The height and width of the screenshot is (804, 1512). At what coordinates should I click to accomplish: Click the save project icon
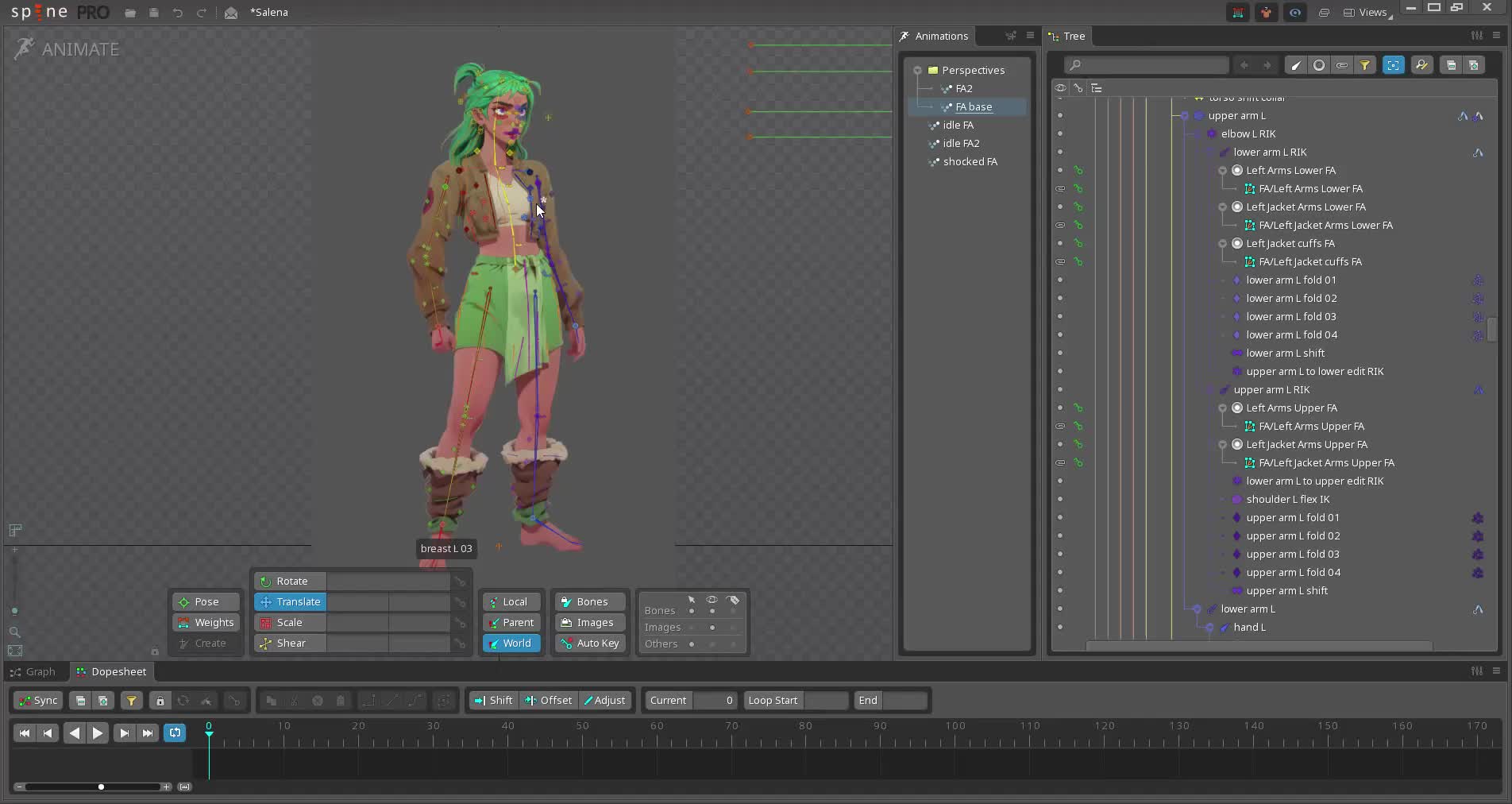[x=154, y=13]
